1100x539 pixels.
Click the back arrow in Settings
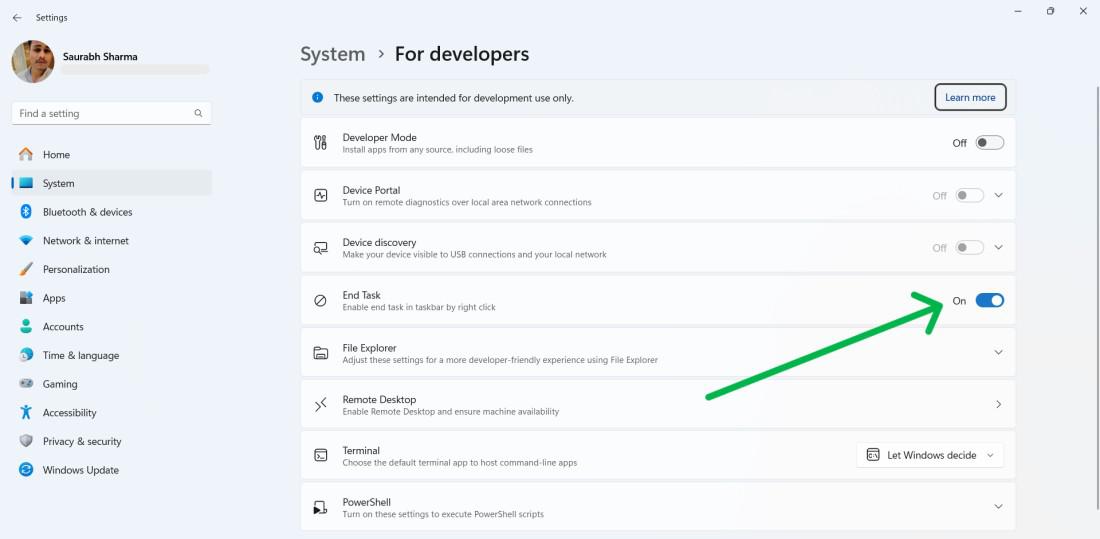coord(17,18)
